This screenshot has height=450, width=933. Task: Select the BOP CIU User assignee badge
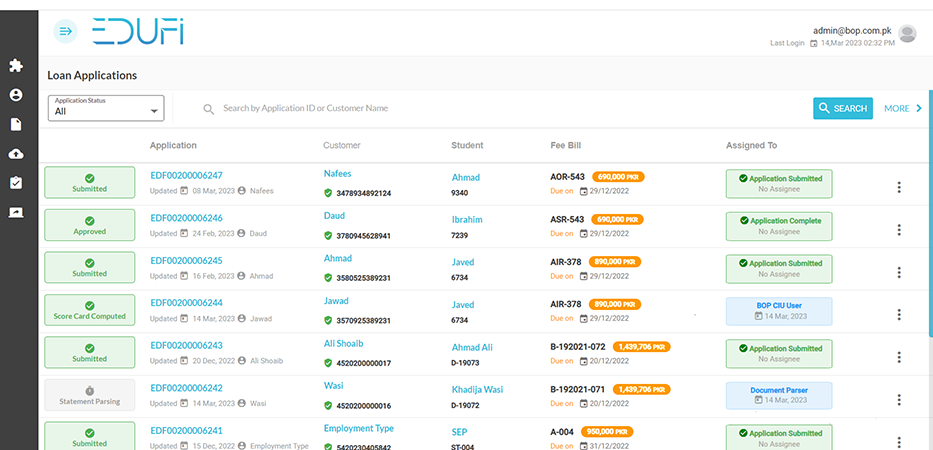[x=779, y=311]
